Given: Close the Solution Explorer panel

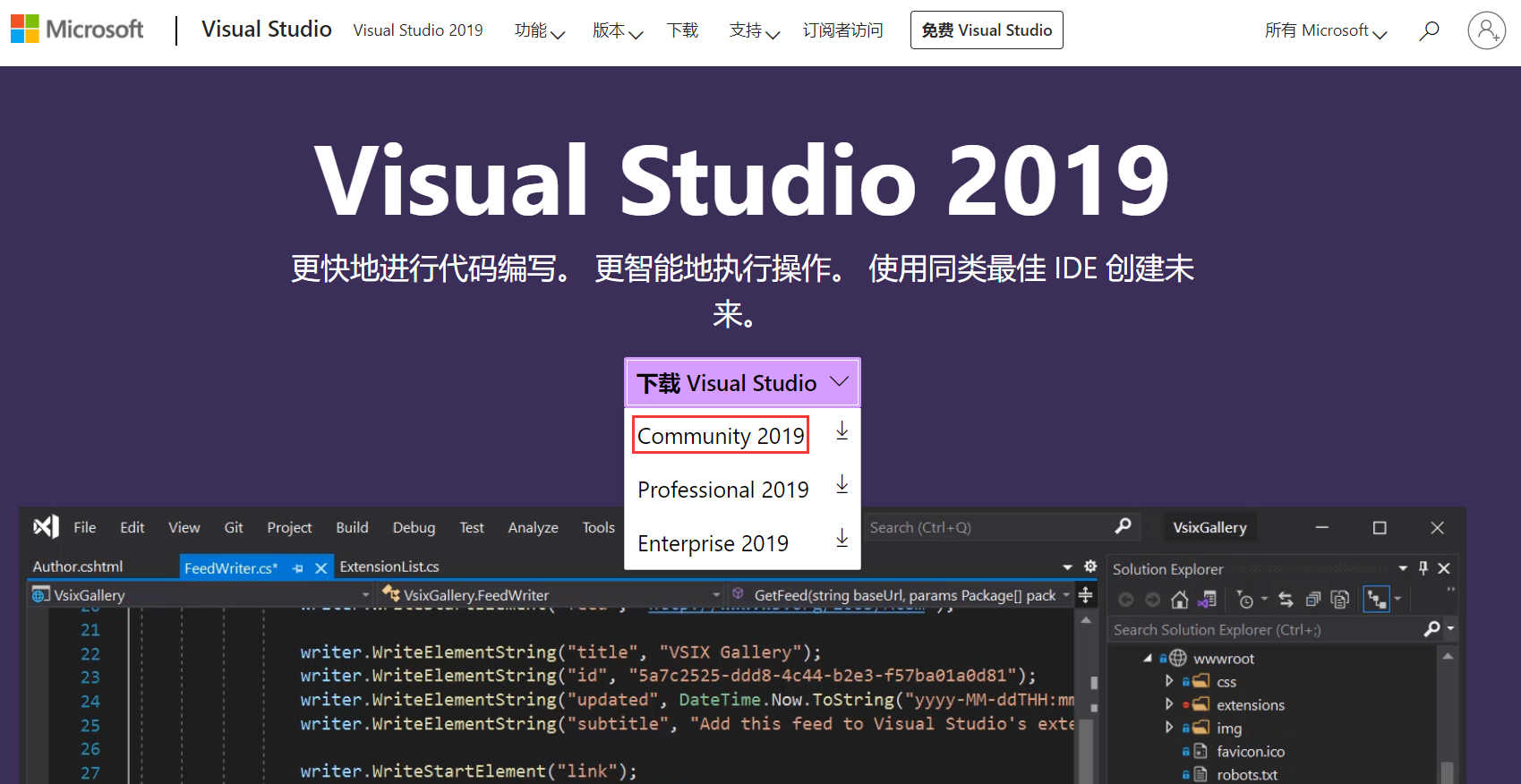Looking at the screenshot, I should [x=1444, y=567].
